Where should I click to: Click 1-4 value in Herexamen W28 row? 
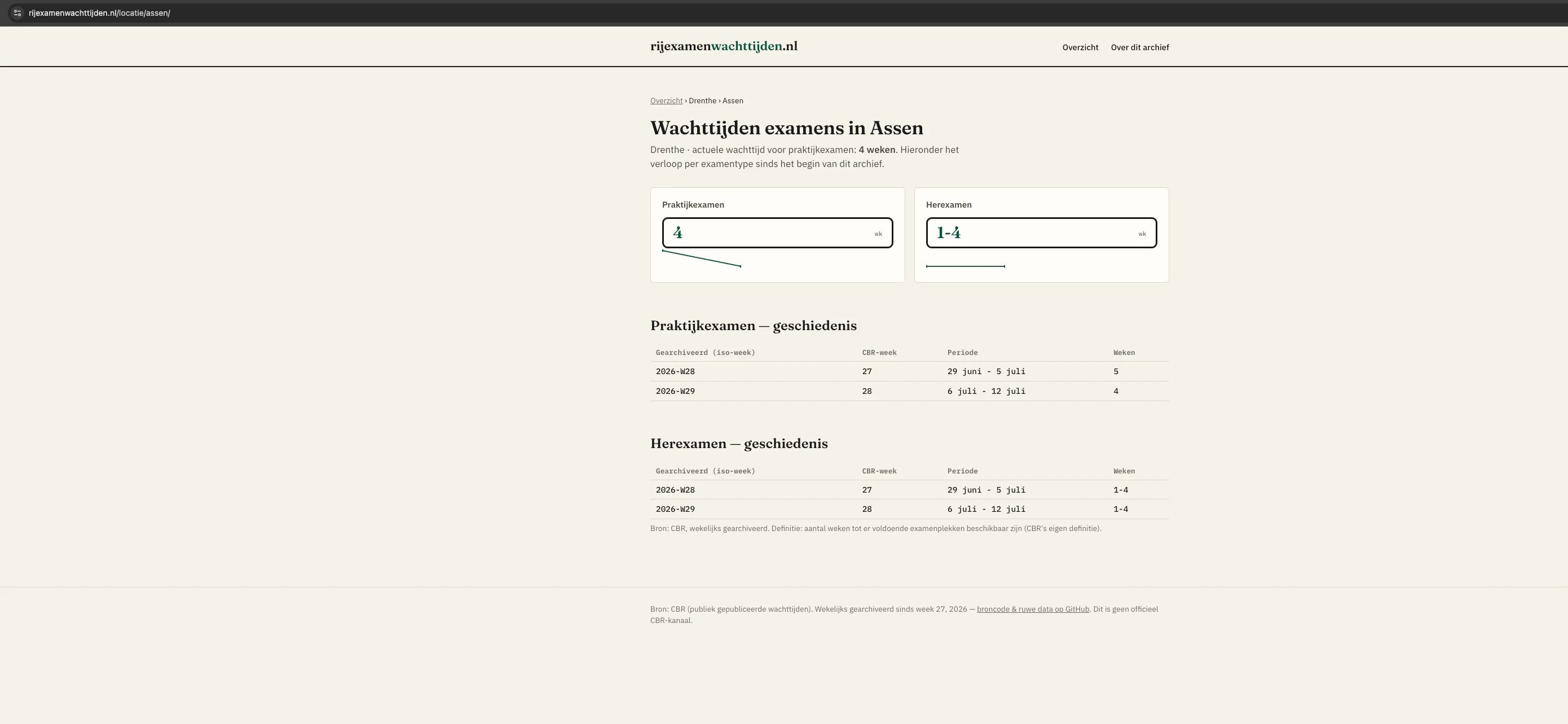pyautogui.click(x=1121, y=490)
